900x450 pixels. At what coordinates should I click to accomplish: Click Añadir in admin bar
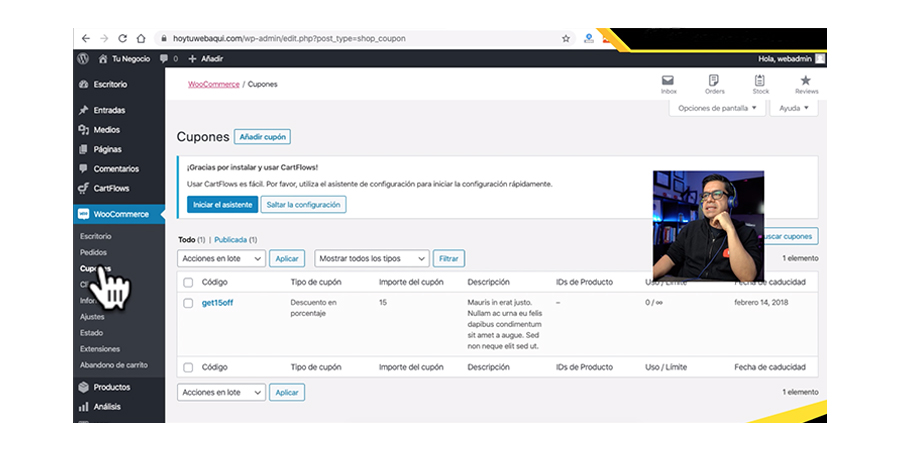point(205,59)
